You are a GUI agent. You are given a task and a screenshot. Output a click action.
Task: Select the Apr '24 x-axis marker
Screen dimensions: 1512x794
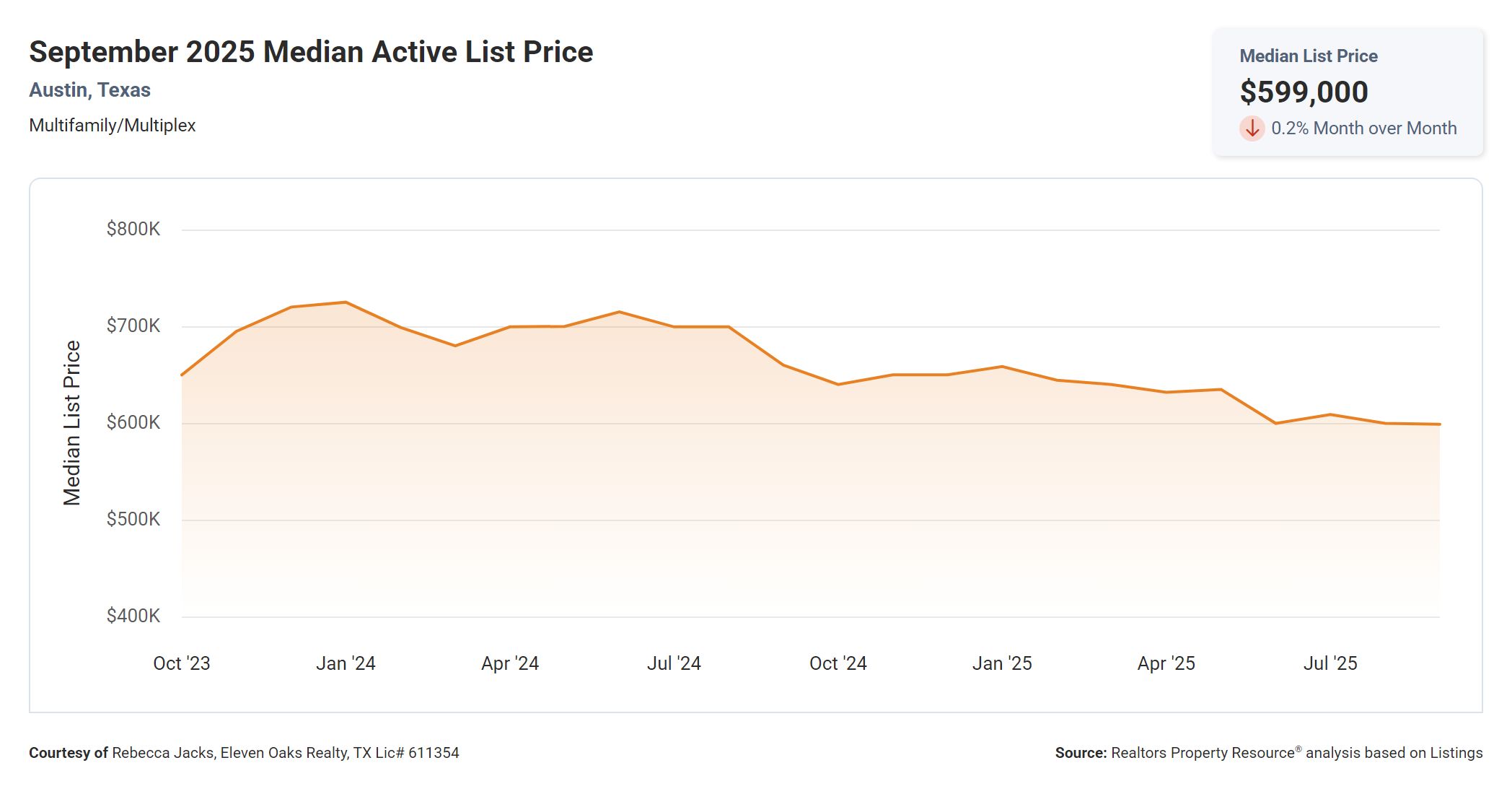pyautogui.click(x=510, y=664)
